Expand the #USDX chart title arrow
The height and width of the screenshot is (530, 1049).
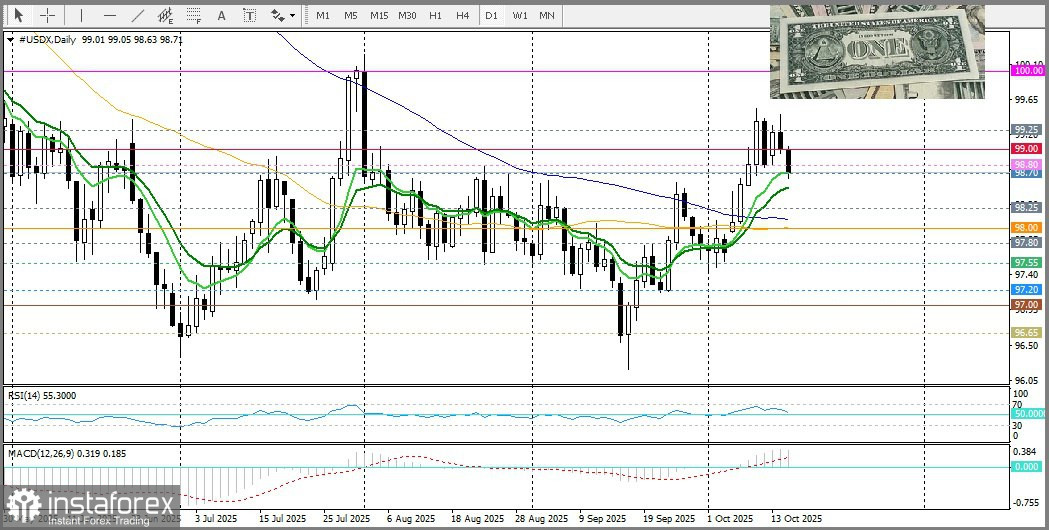(x=11, y=39)
